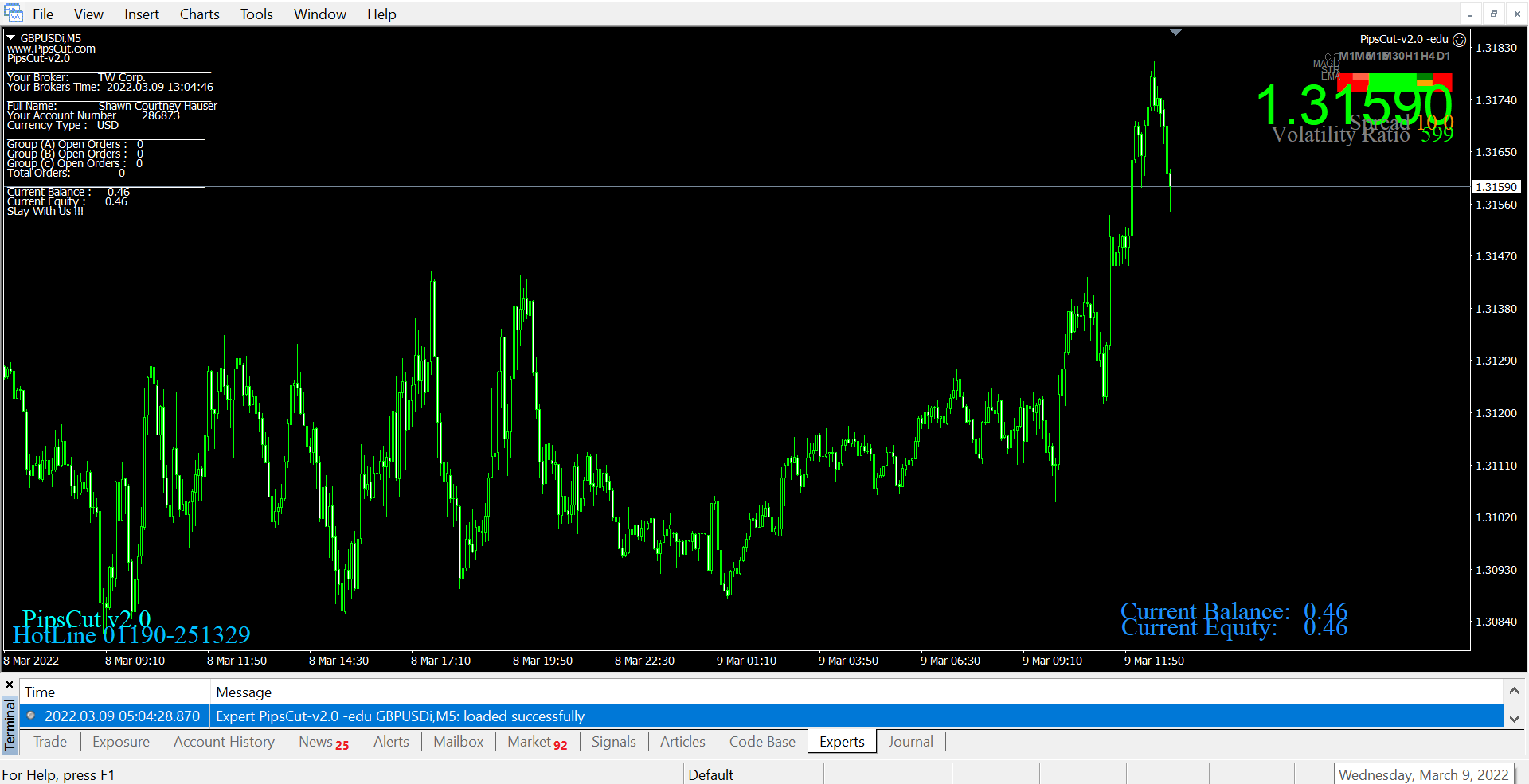Click the chart shift triangle marker at top
1529x784 pixels.
1175,33
